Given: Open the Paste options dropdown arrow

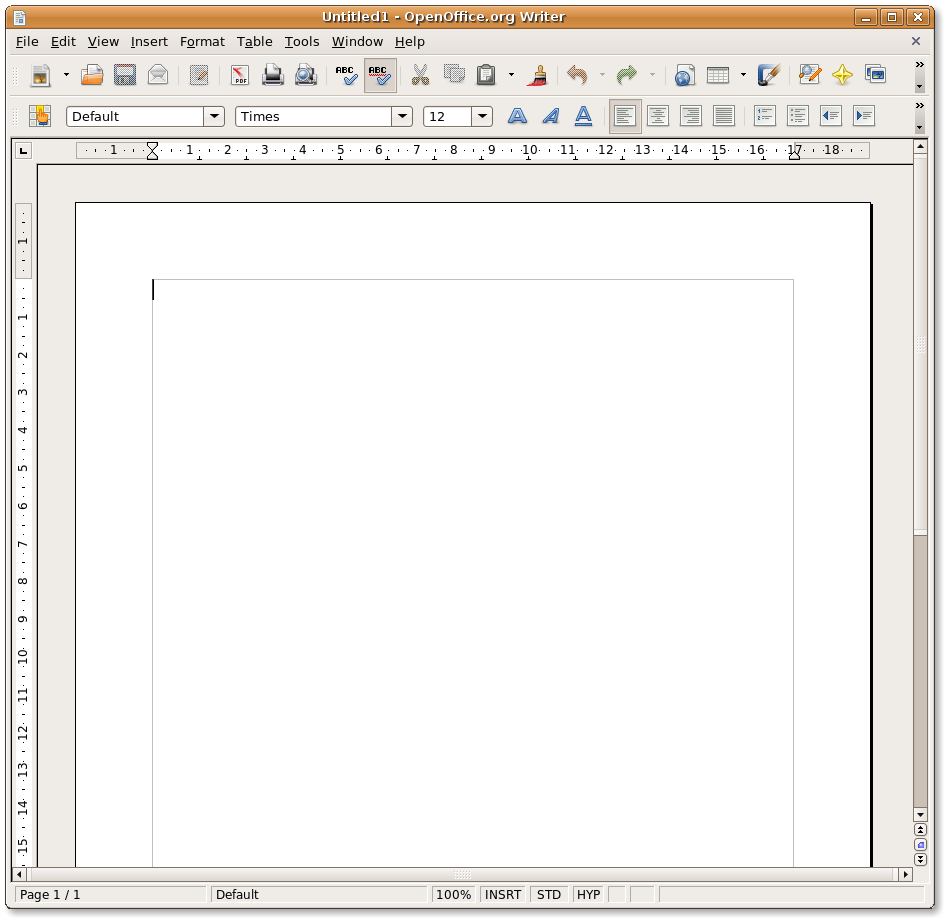Looking at the screenshot, I should pos(511,75).
